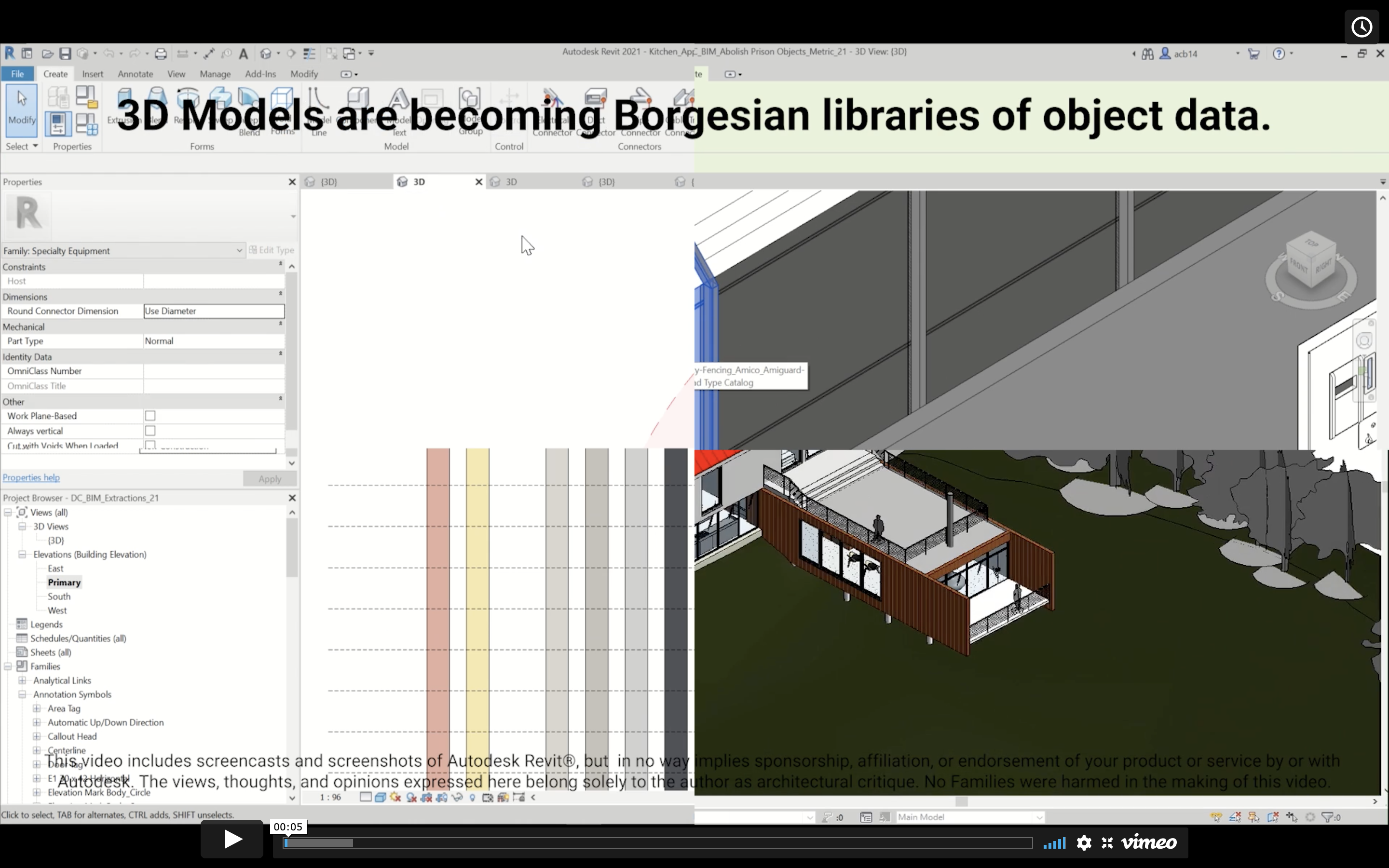Click the Save disk icon
The width and height of the screenshot is (1389, 868).
[x=65, y=54]
